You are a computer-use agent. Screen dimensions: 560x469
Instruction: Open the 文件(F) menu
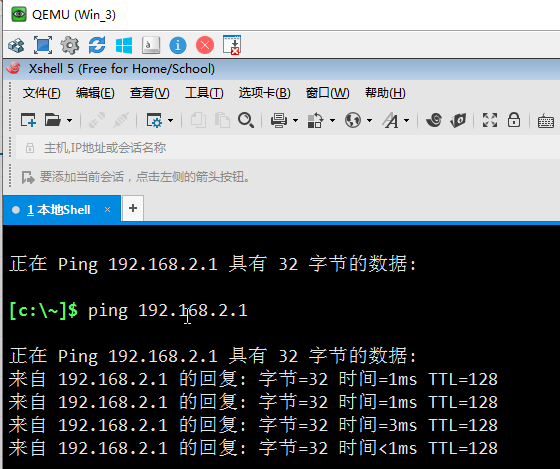[41, 93]
